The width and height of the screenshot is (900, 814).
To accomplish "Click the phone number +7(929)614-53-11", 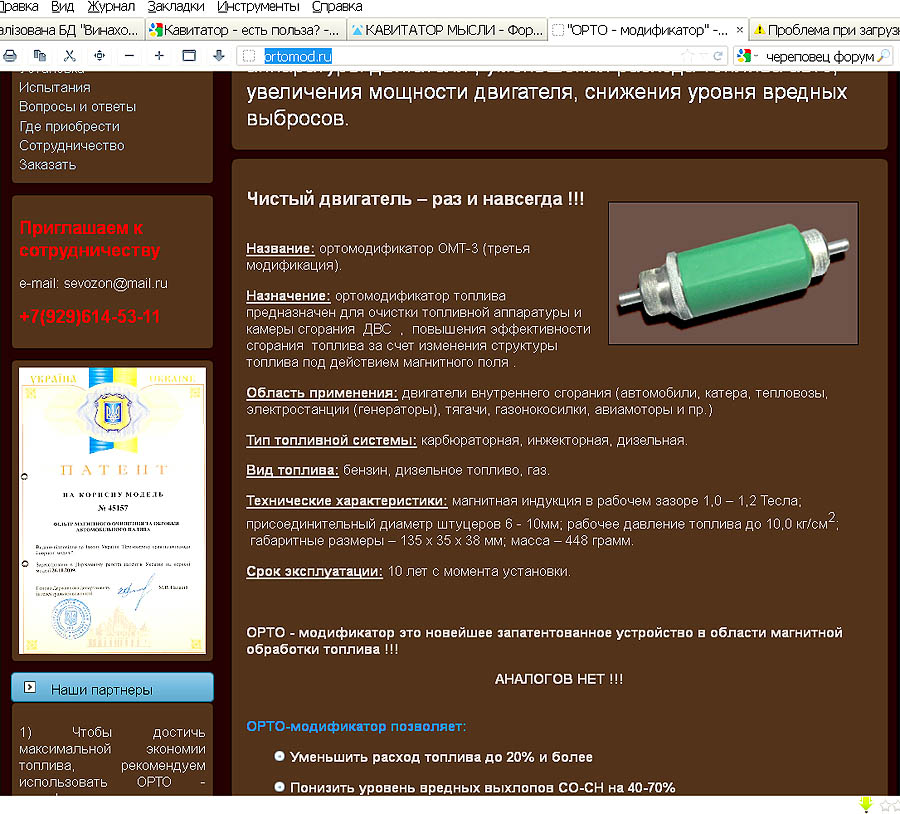I will coord(90,316).
